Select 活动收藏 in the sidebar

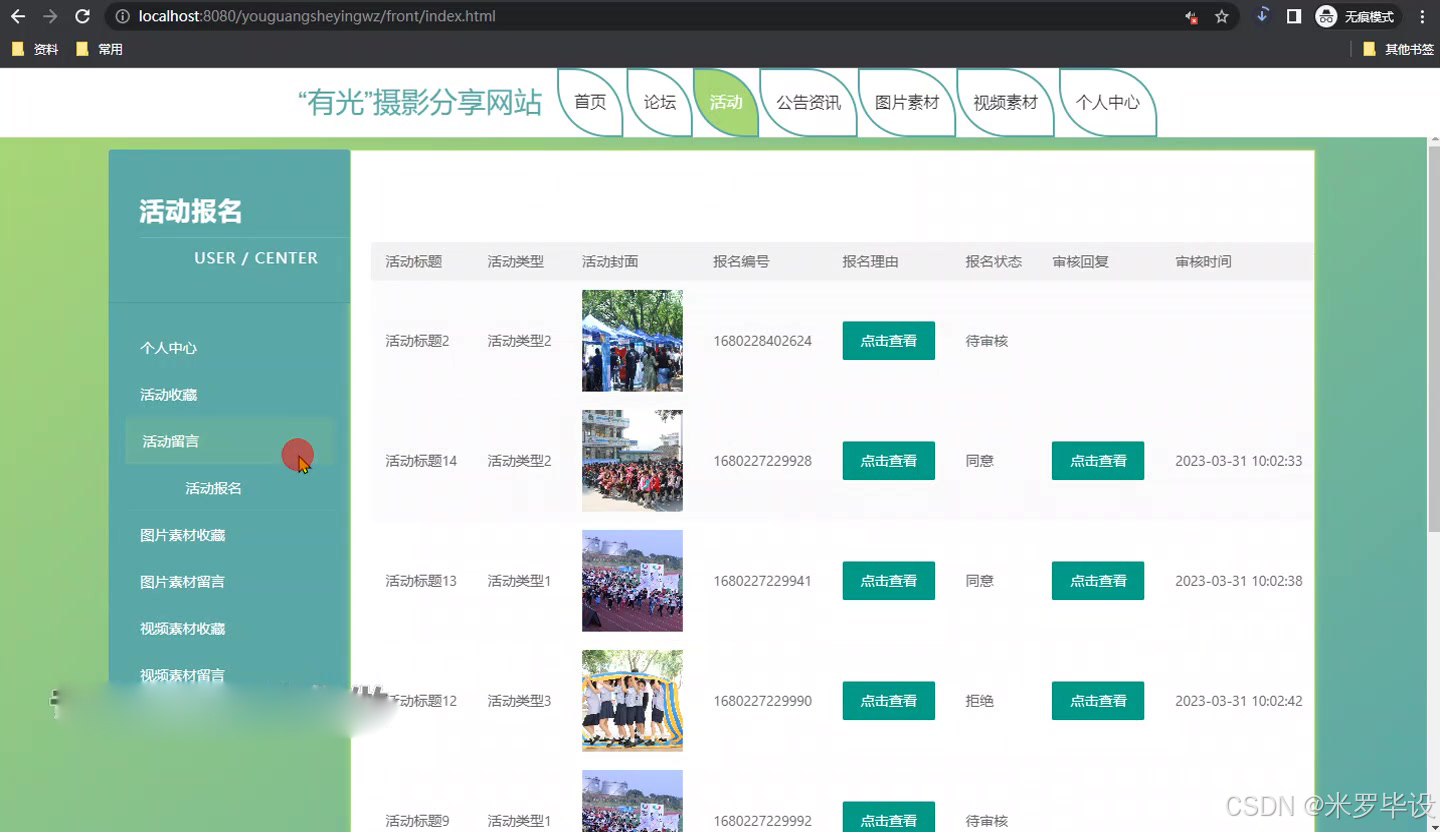pos(168,395)
